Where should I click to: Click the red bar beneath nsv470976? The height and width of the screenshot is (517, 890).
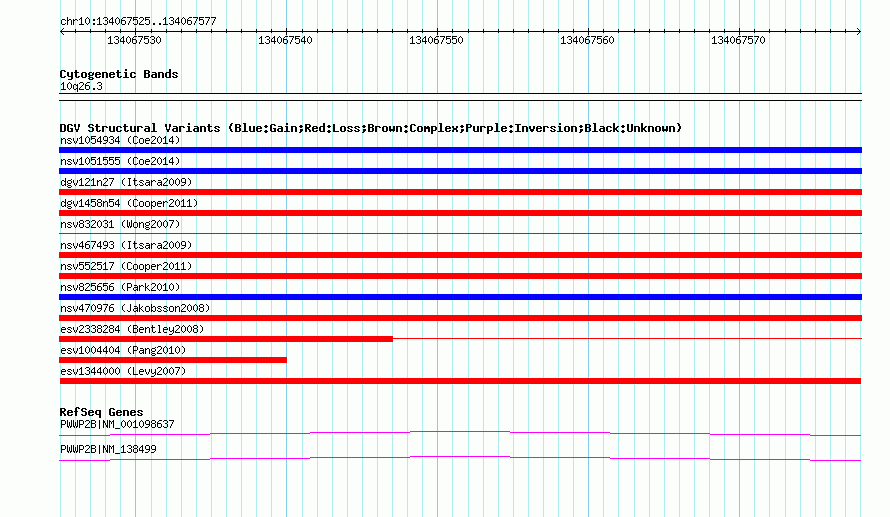460,318
